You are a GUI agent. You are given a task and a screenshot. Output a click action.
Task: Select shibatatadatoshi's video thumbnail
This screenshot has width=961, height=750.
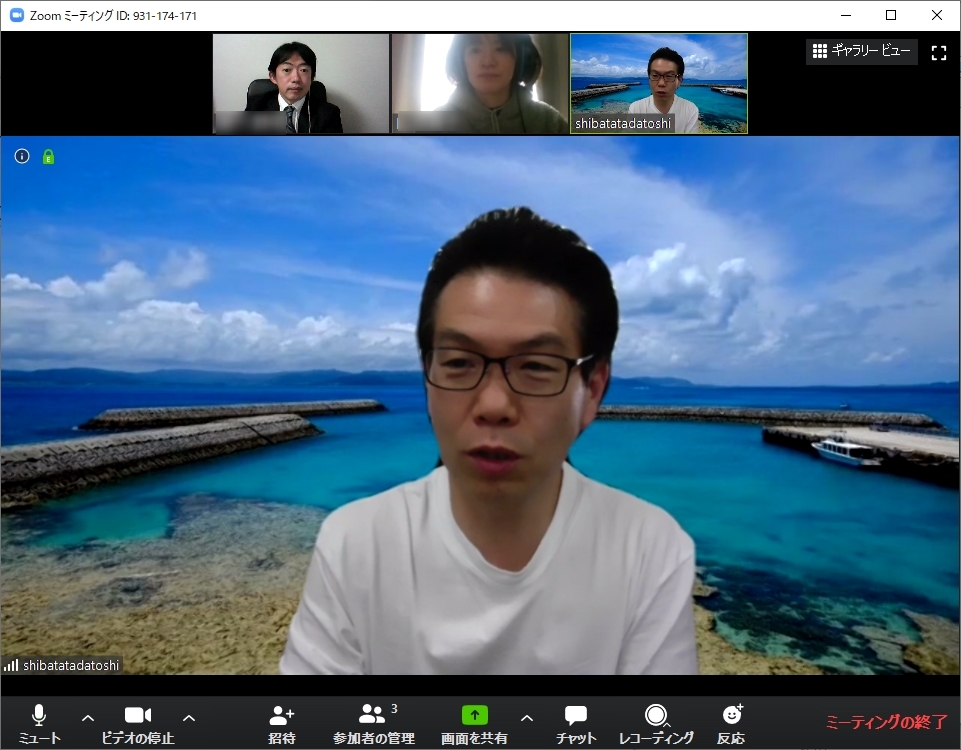point(658,84)
